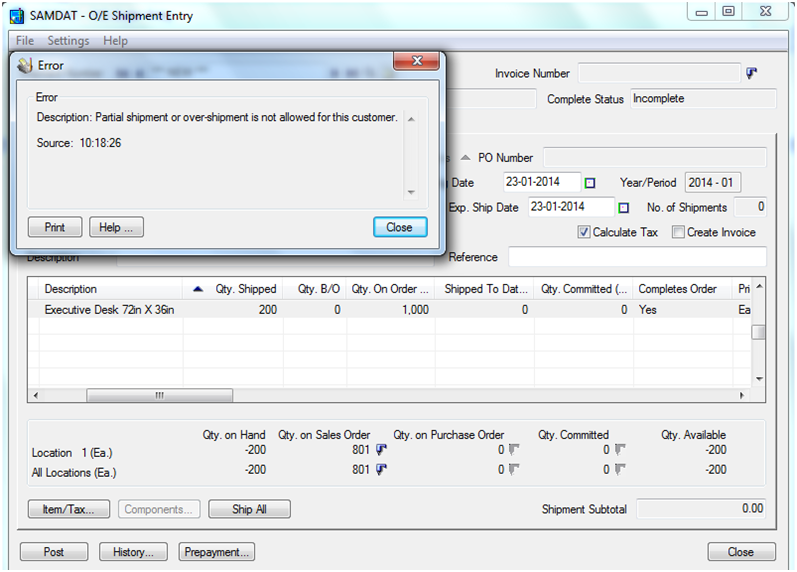Click Qty. Shipped value 200

(268, 310)
